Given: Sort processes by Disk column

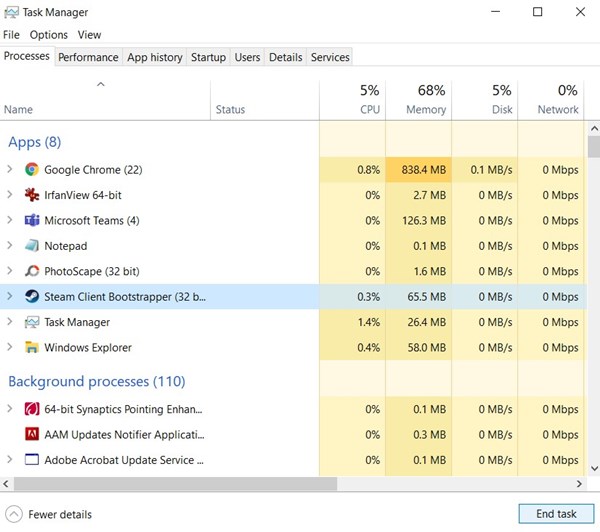Looking at the screenshot, I should click(x=485, y=100).
